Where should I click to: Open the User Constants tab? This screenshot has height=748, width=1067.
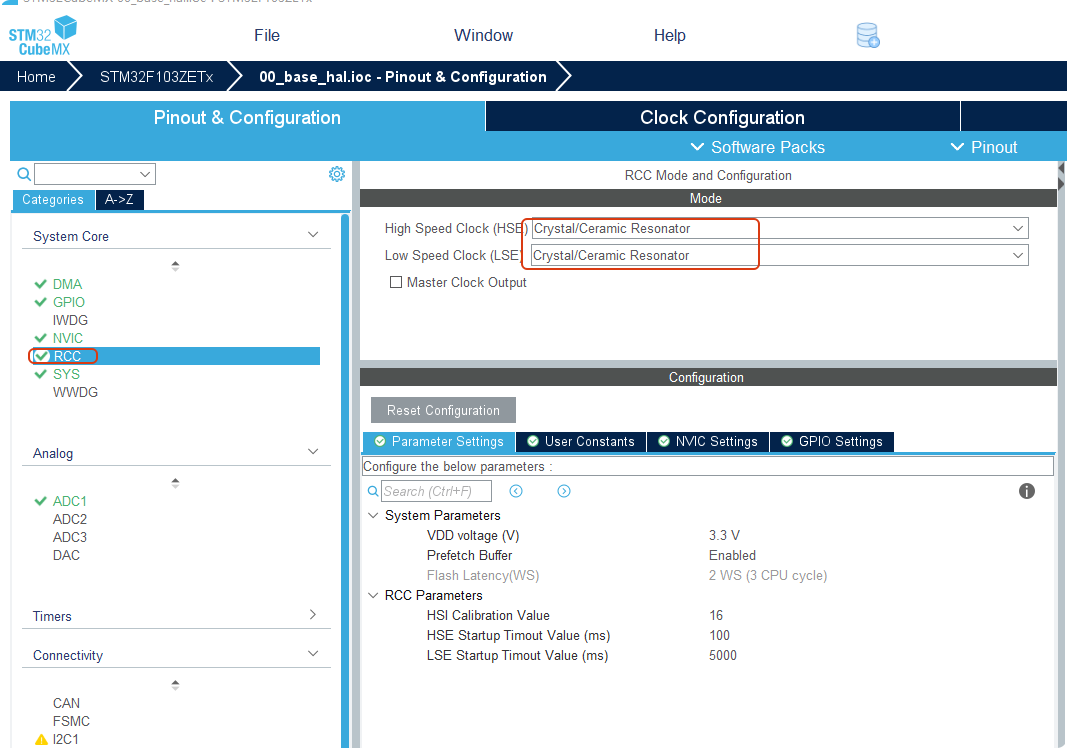point(581,442)
